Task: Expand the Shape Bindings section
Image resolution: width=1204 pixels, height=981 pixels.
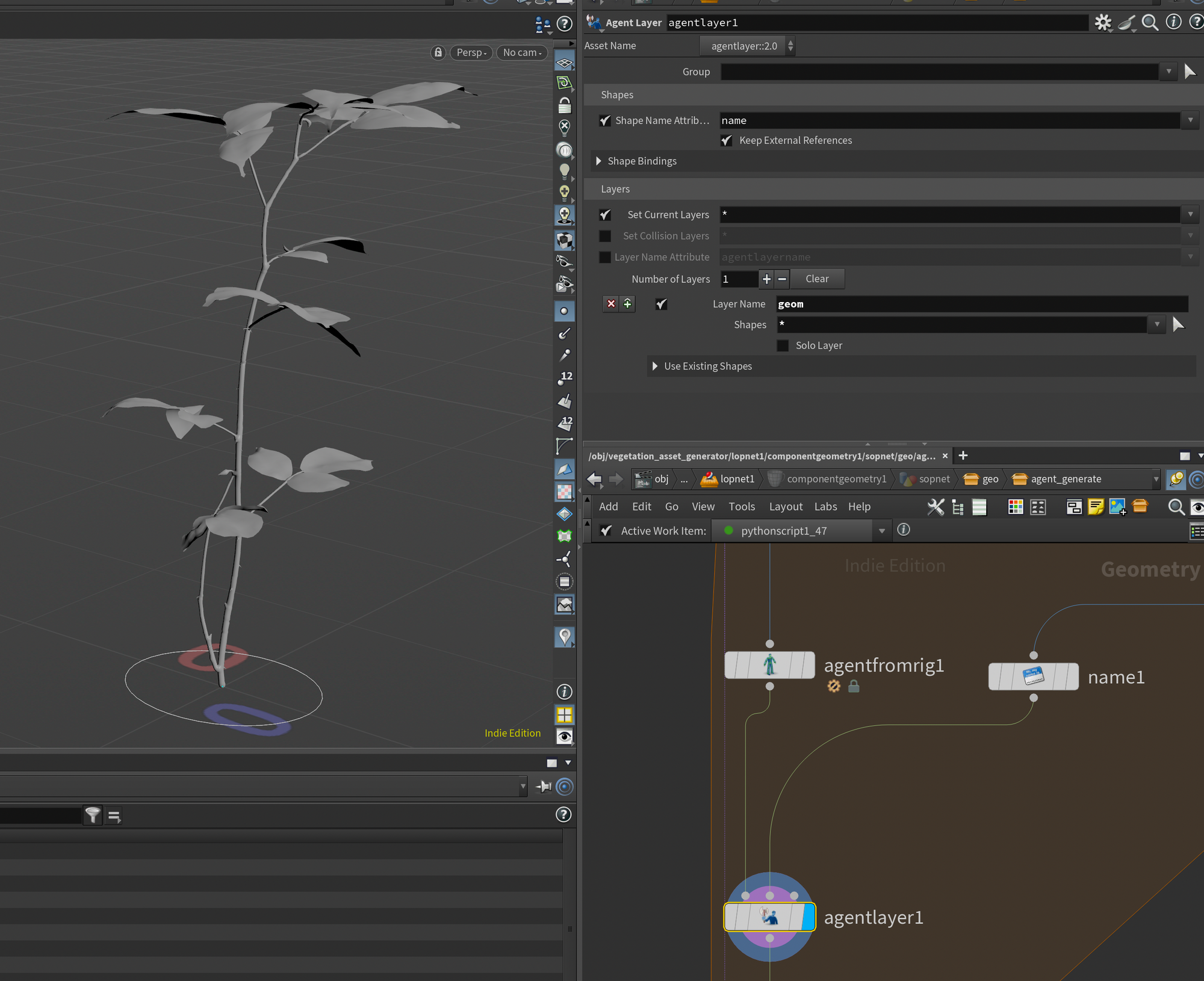Action: click(x=598, y=161)
